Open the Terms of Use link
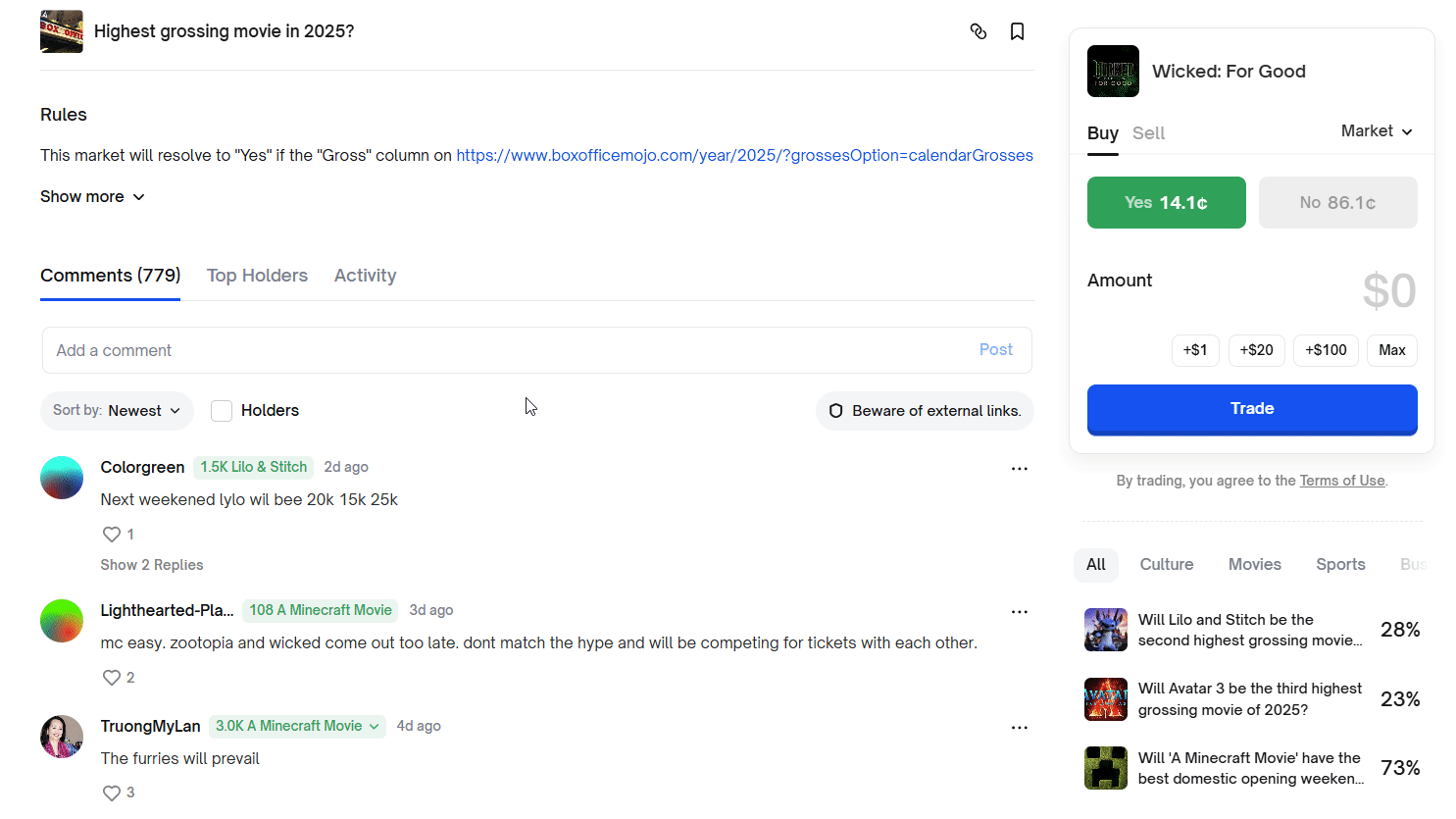 [x=1341, y=481]
